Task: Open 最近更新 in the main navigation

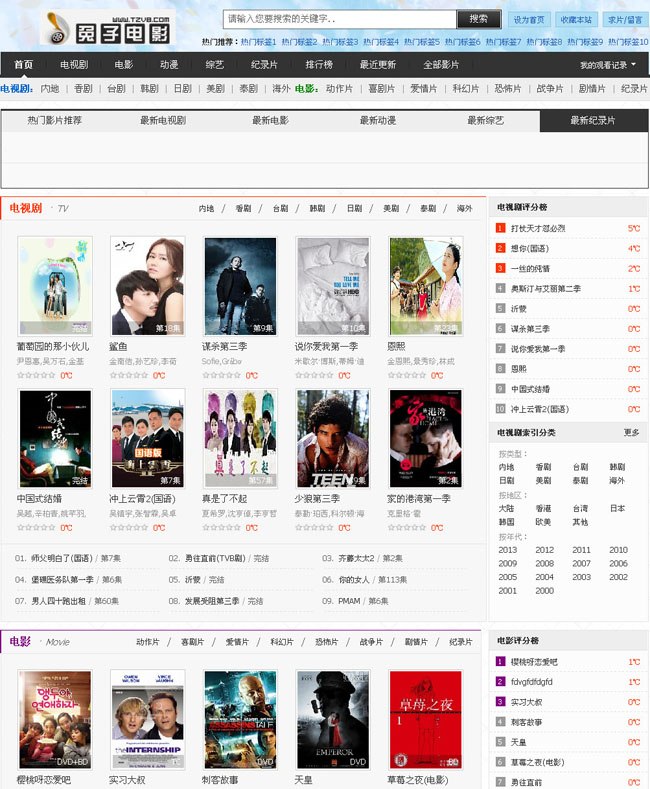Action: [377, 64]
